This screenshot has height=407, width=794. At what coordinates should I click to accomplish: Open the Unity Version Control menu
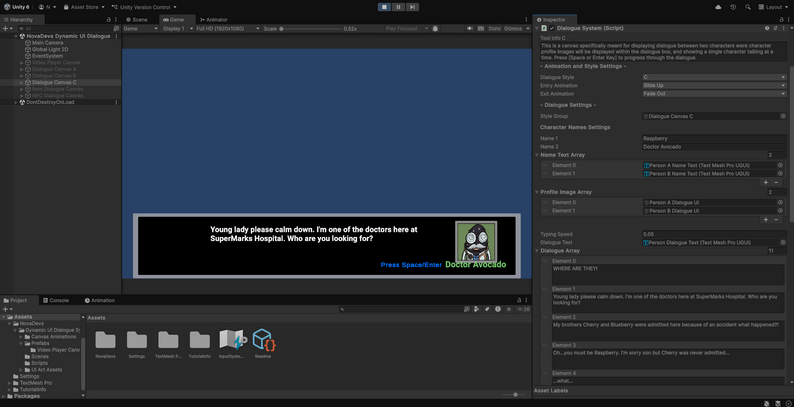click(x=144, y=7)
